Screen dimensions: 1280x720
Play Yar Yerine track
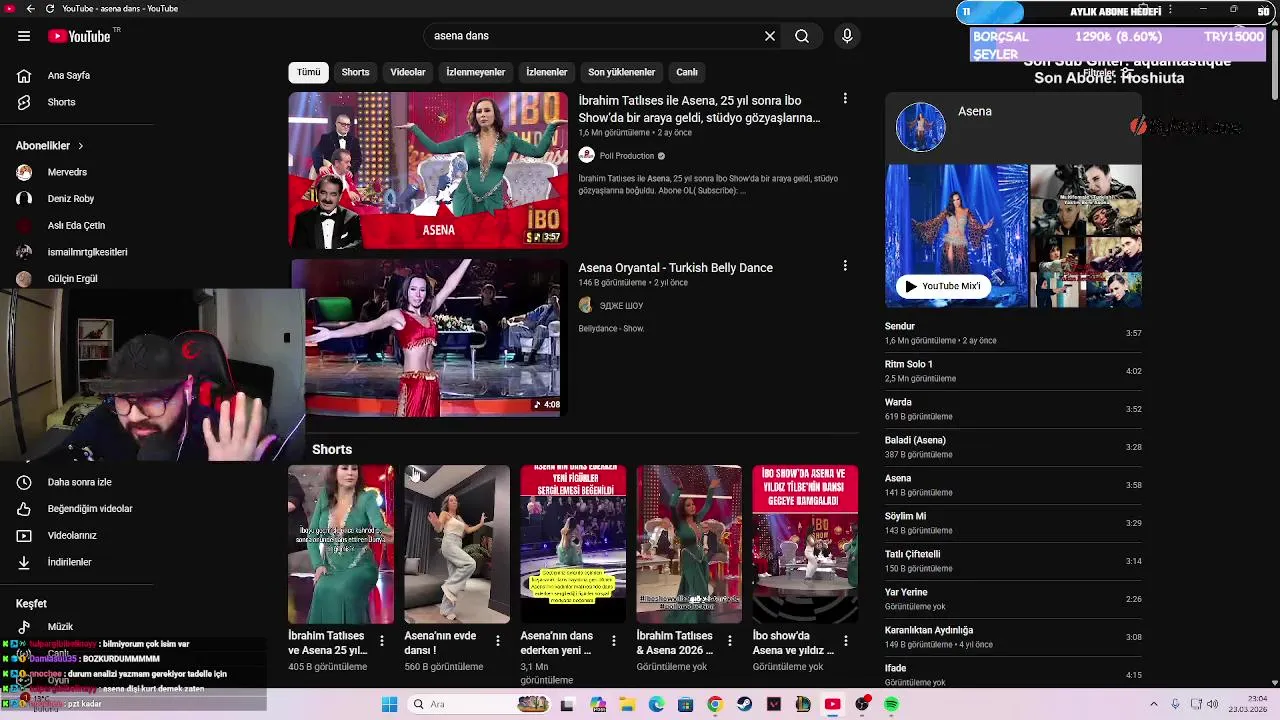coord(1013,599)
